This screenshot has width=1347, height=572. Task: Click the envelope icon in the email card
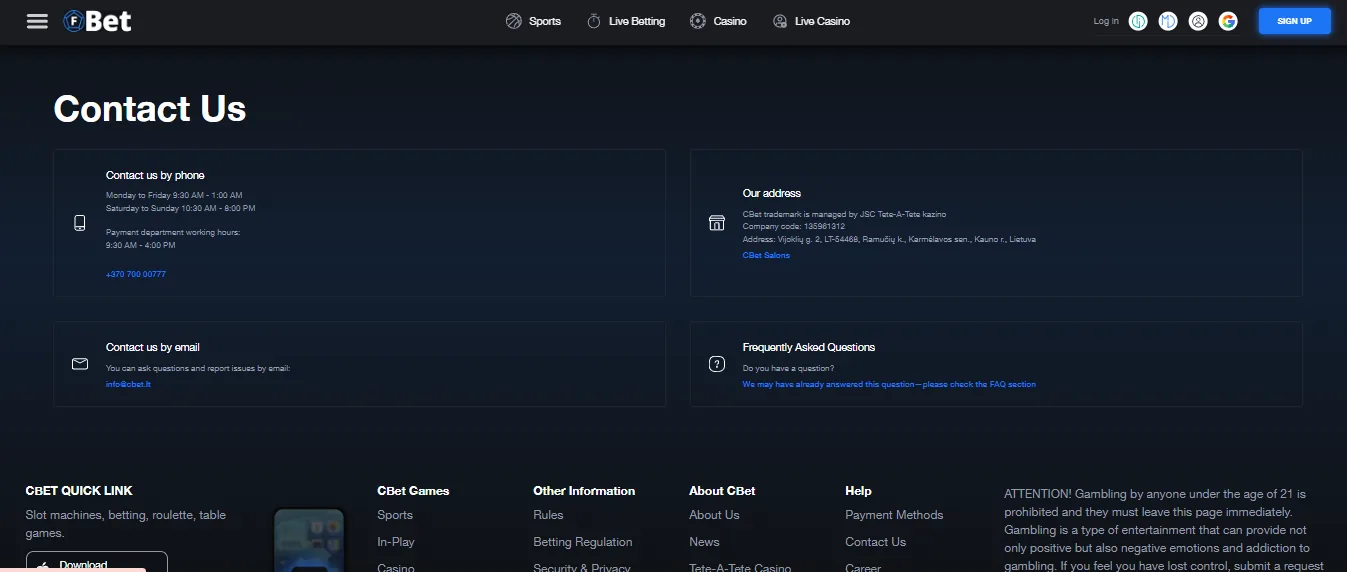80,364
